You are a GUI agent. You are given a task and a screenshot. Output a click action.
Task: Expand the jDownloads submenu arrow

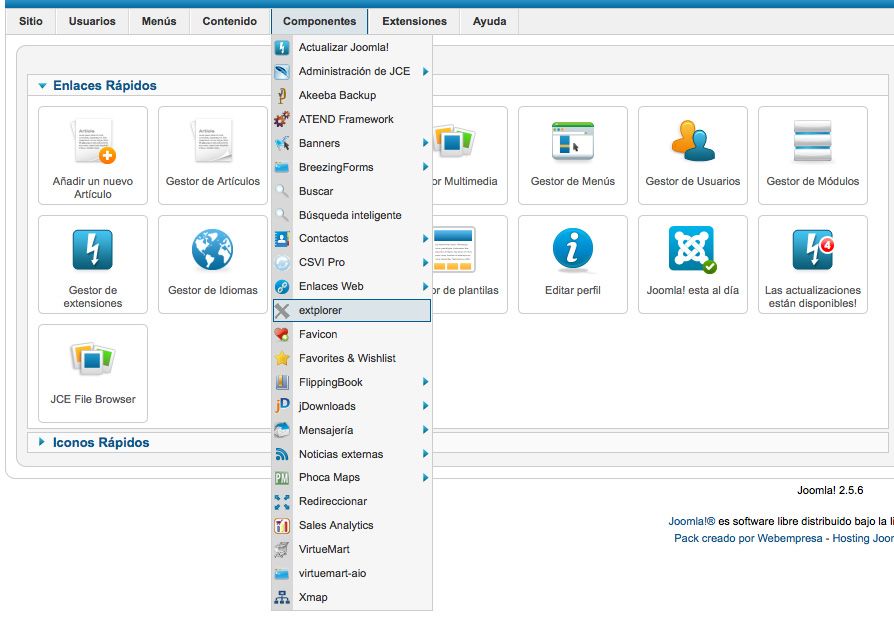pyautogui.click(x=425, y=406)
